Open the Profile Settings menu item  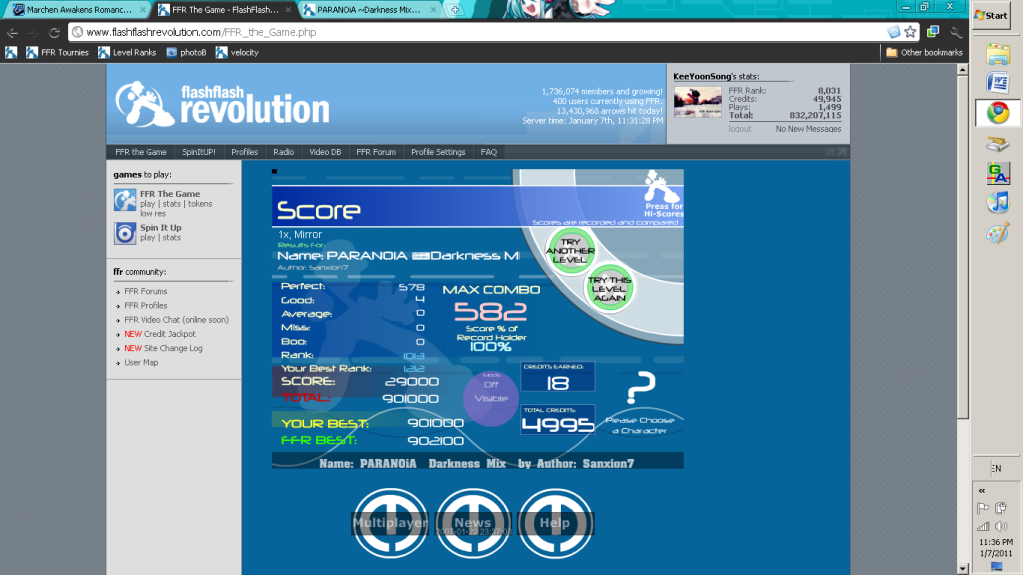pos(438,152)
